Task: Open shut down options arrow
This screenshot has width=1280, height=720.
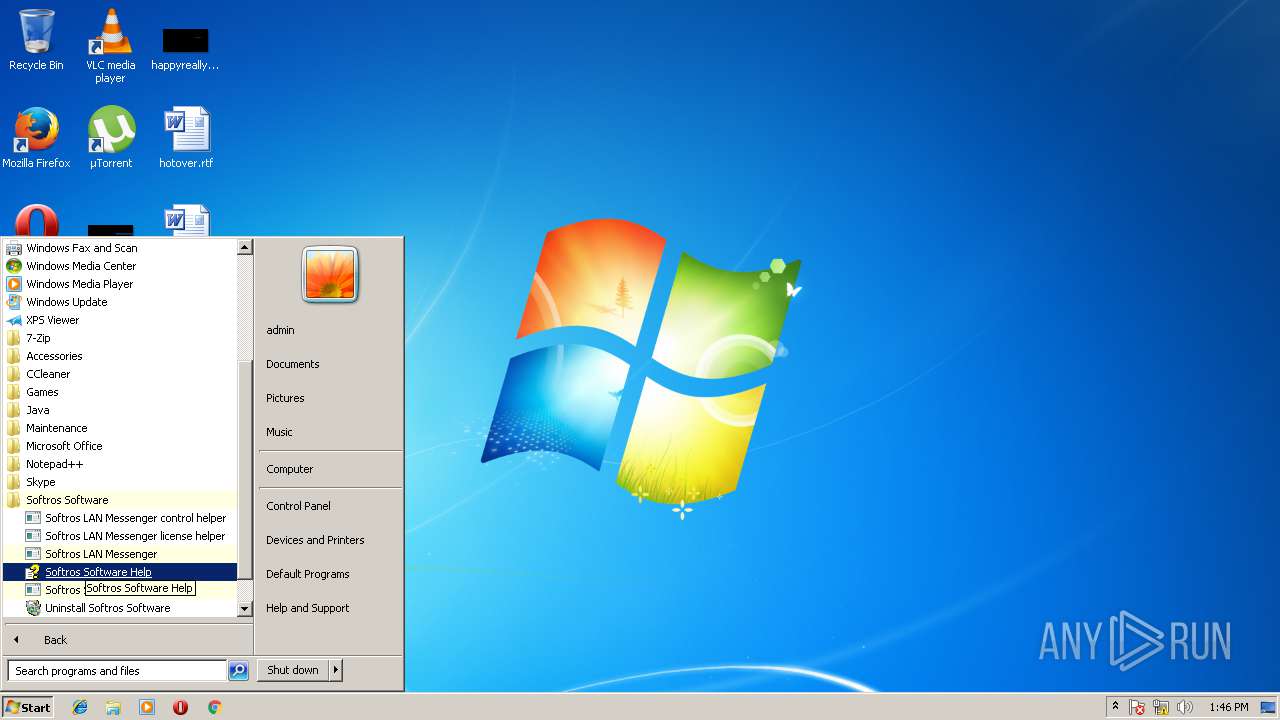Action: (x=336, y=670)
